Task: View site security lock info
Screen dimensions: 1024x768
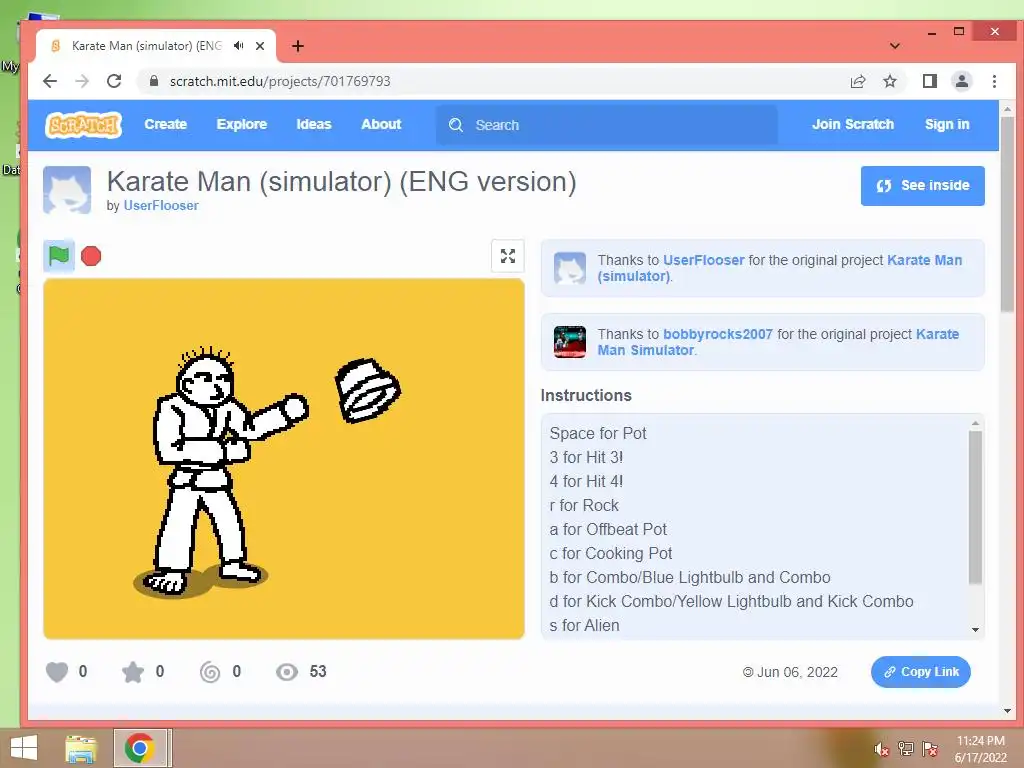Action: coord(154,81)
